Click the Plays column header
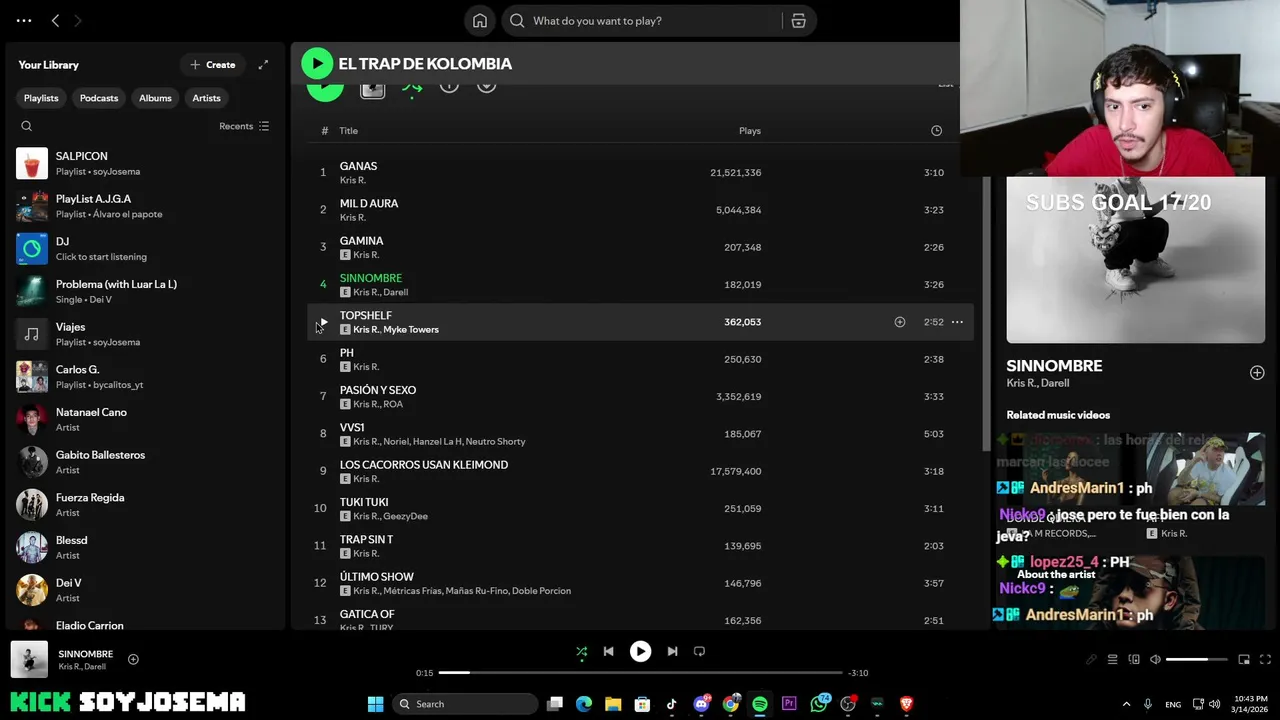The width and height of the screenshot is (1280, 720). coord(750,131)
